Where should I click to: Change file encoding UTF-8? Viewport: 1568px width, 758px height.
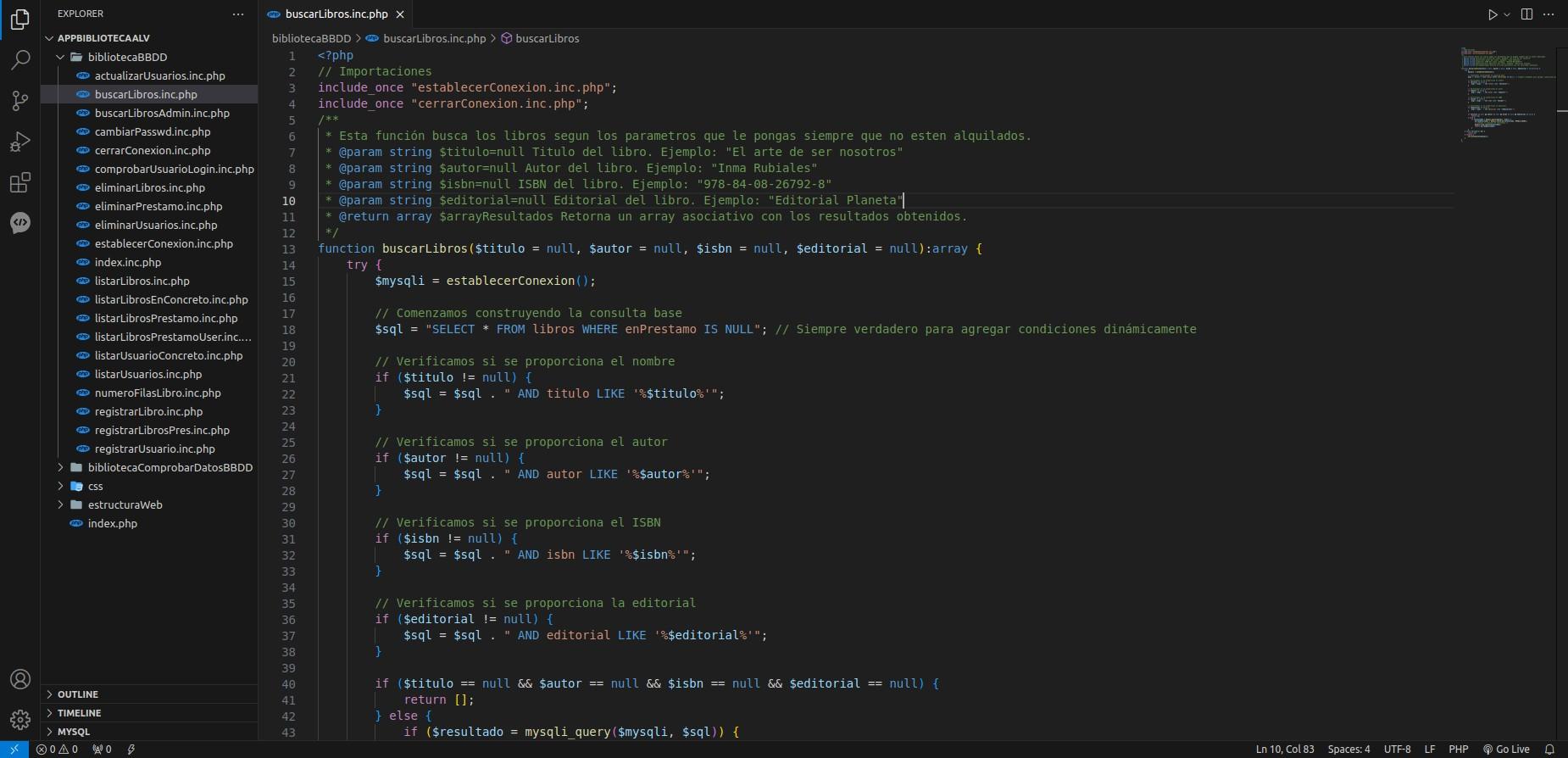[x=1398, y=750]
